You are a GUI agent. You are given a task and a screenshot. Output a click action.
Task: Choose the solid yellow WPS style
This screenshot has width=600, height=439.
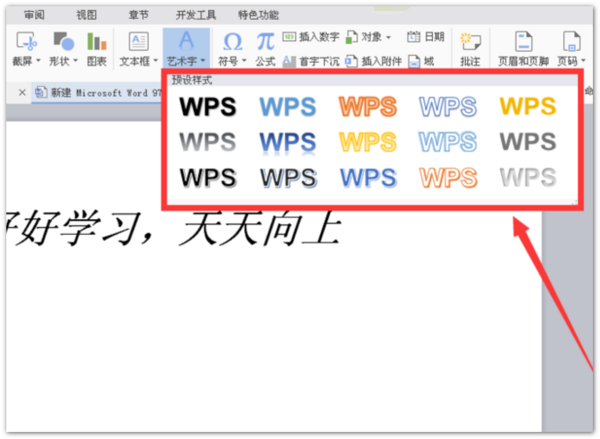tap(528, 106)
